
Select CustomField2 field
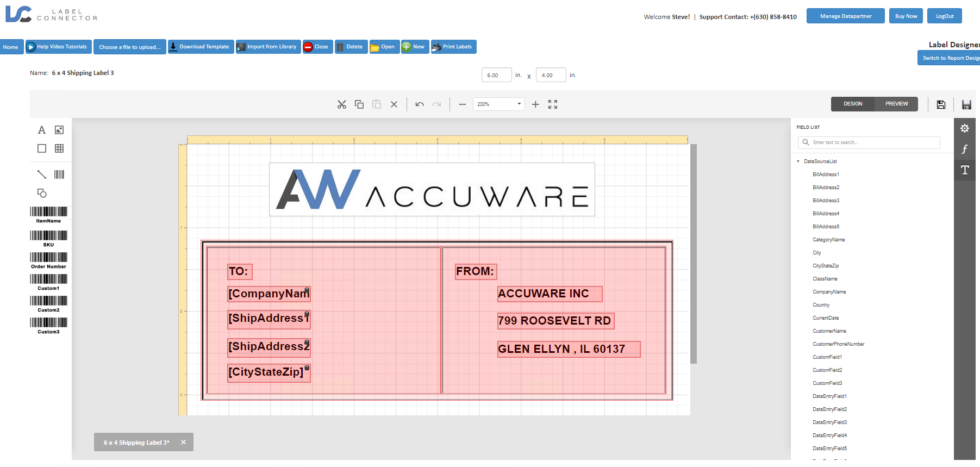click(827, 370)
